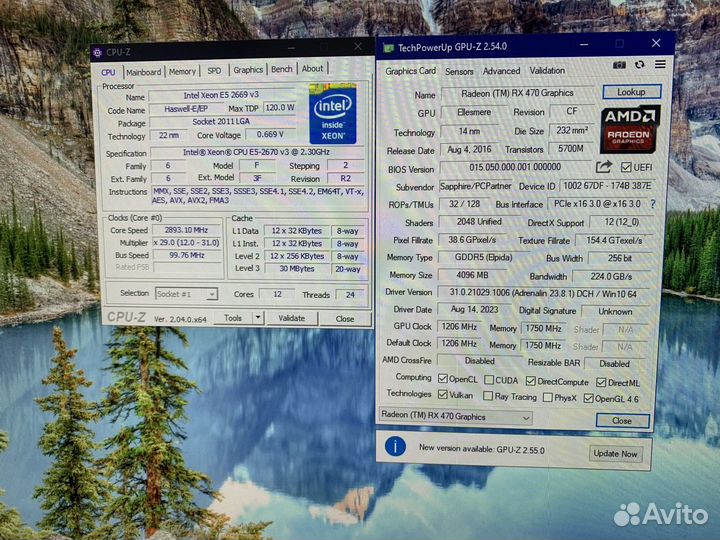Click the Max TDP 120.0 W value

pos(280,107)
